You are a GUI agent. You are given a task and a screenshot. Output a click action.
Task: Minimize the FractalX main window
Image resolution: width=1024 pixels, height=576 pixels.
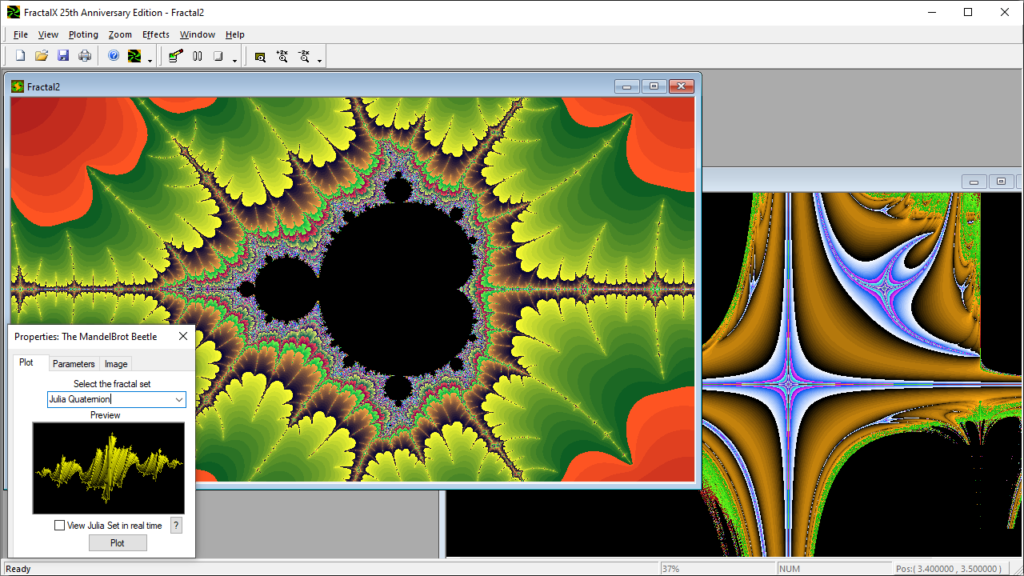(932, 12)
